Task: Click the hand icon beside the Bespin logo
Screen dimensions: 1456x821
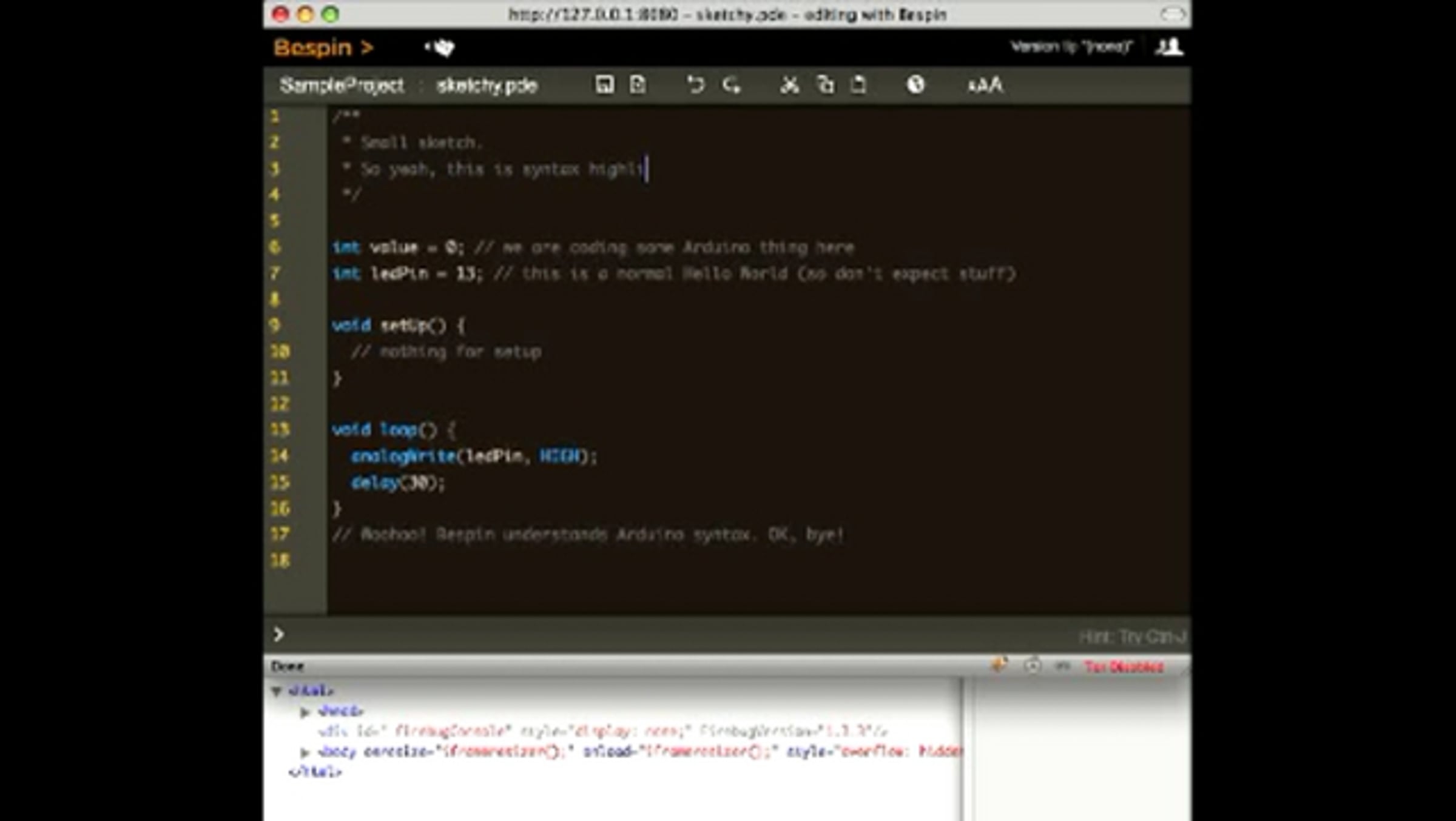Action: [x=441, y=47]
